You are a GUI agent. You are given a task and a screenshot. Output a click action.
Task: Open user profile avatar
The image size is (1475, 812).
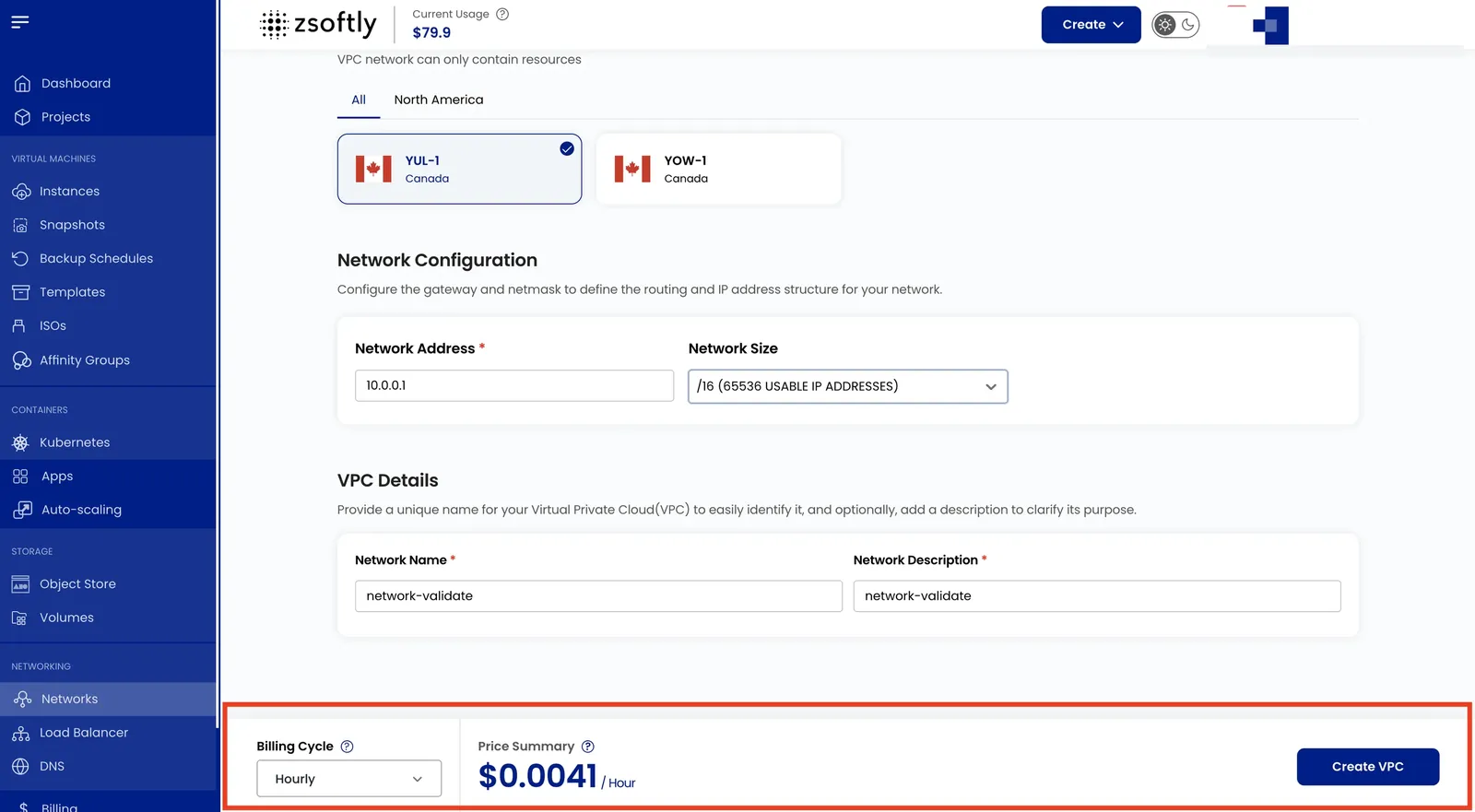pos(1270,25)
